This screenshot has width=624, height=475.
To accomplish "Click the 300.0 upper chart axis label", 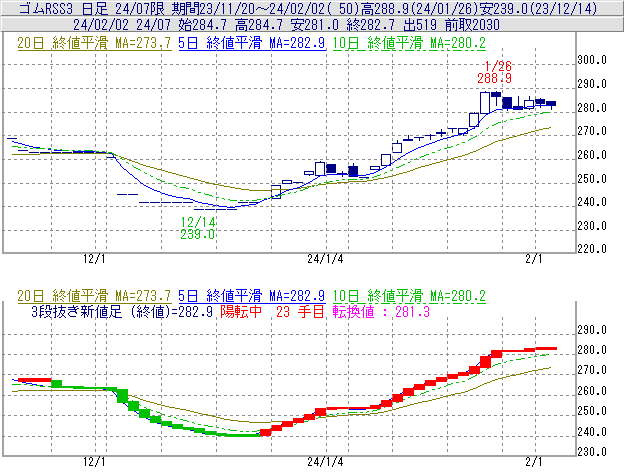I will (592, 60).
